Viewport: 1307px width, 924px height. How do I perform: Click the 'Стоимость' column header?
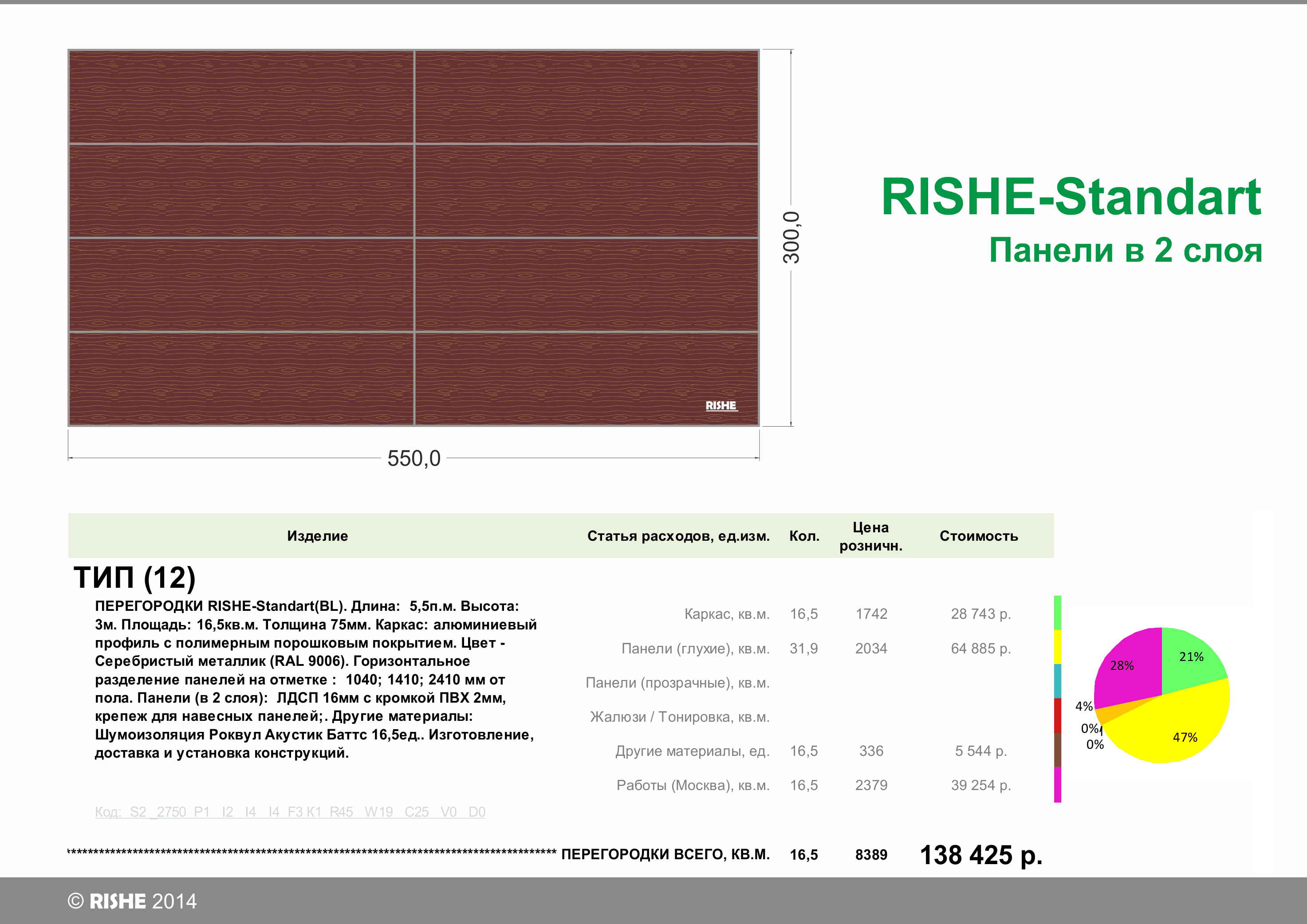[x=979, y=536]
